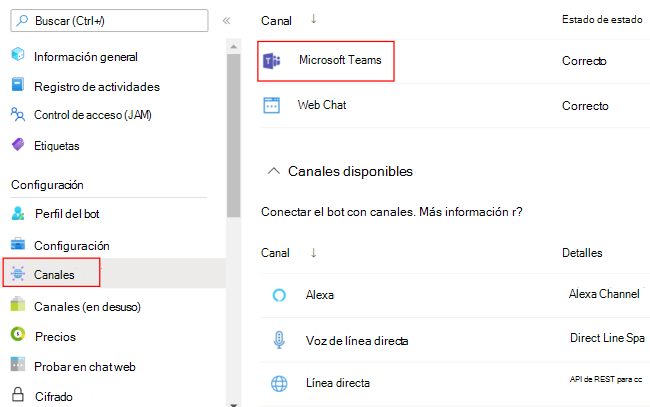650x407 pixels.
Task: Click the Microsoft Teams logo icon
Action: click(x=272, y=61)
